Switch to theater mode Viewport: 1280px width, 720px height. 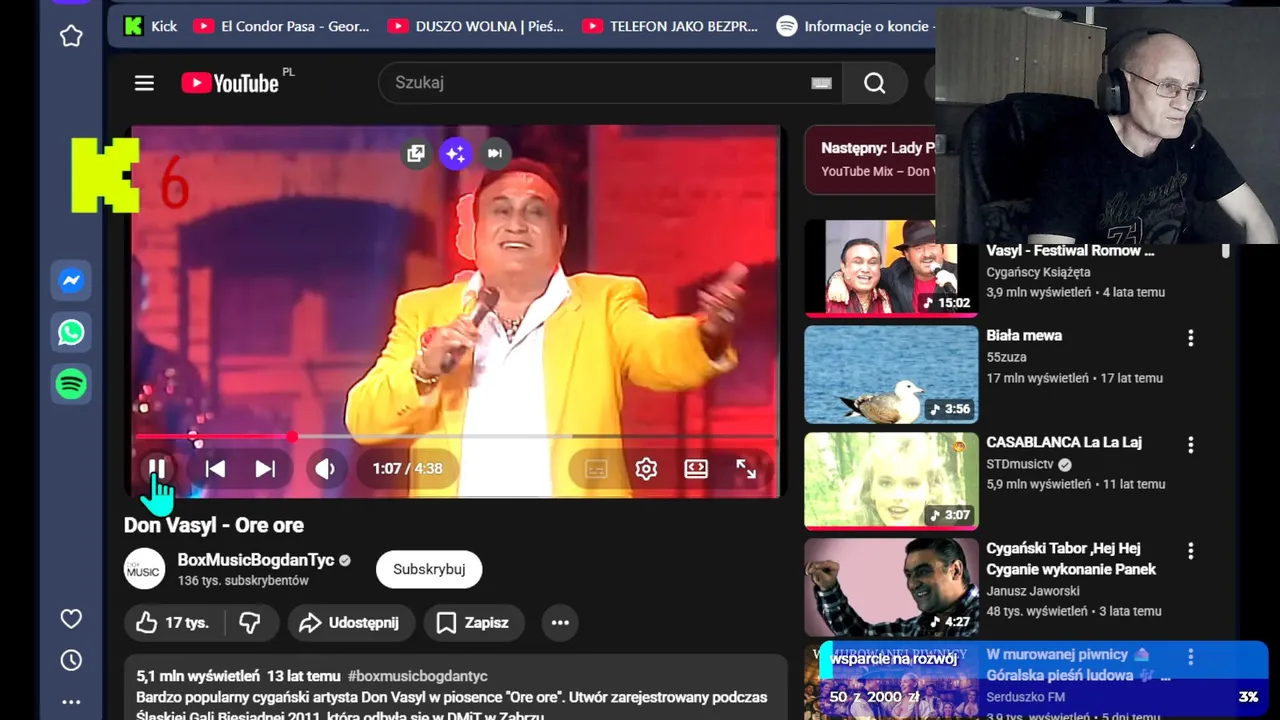[696, 468]
